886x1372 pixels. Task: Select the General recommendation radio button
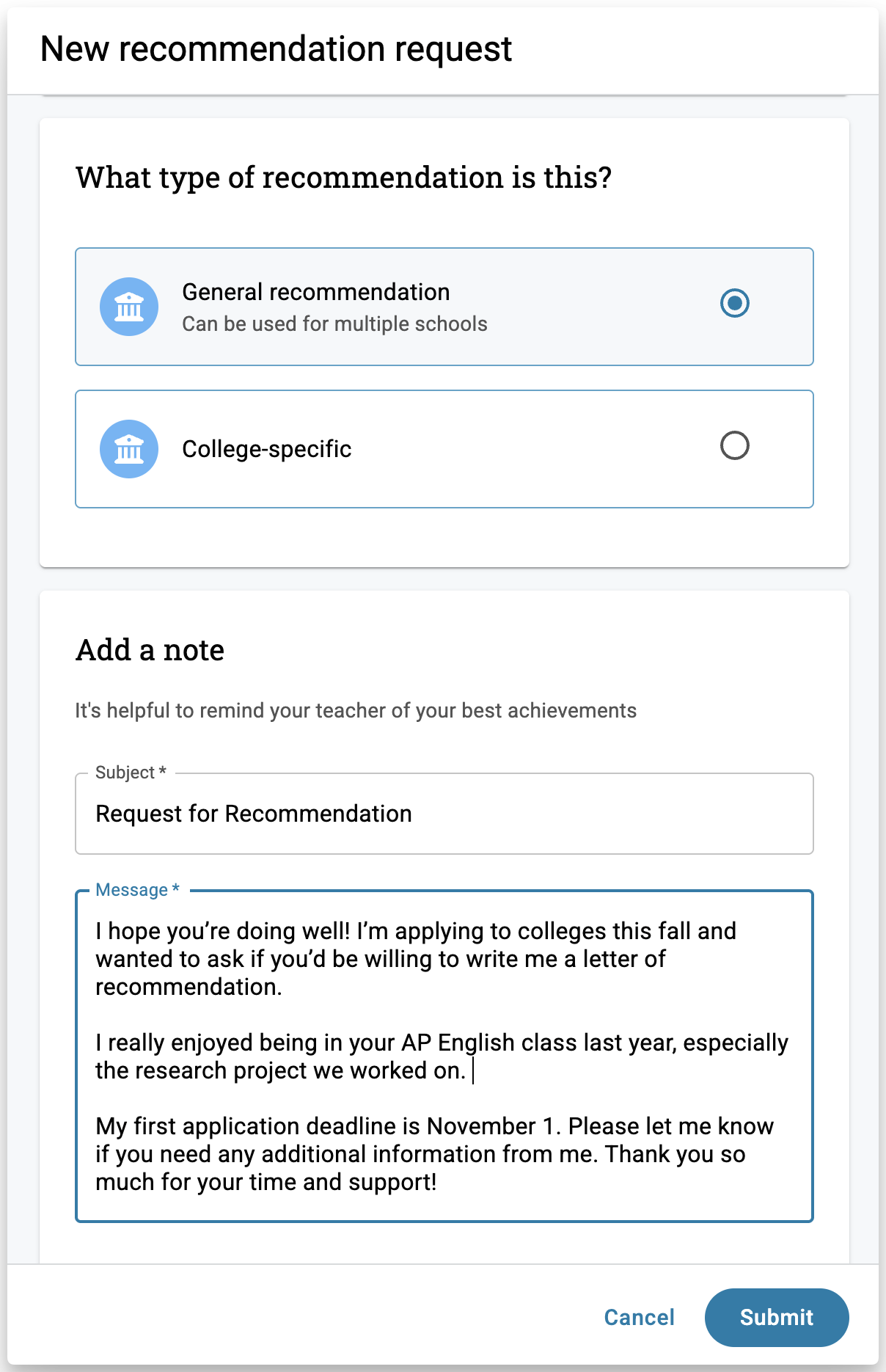(734, 303)
